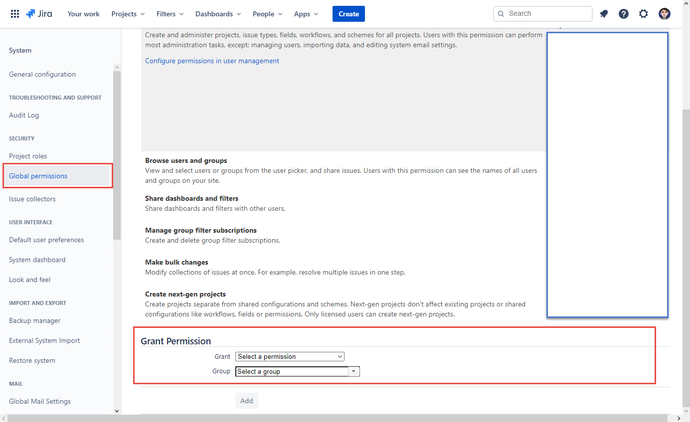690x422 pixels.
Task: Open System dashboard settings
Action: point(37,260)
